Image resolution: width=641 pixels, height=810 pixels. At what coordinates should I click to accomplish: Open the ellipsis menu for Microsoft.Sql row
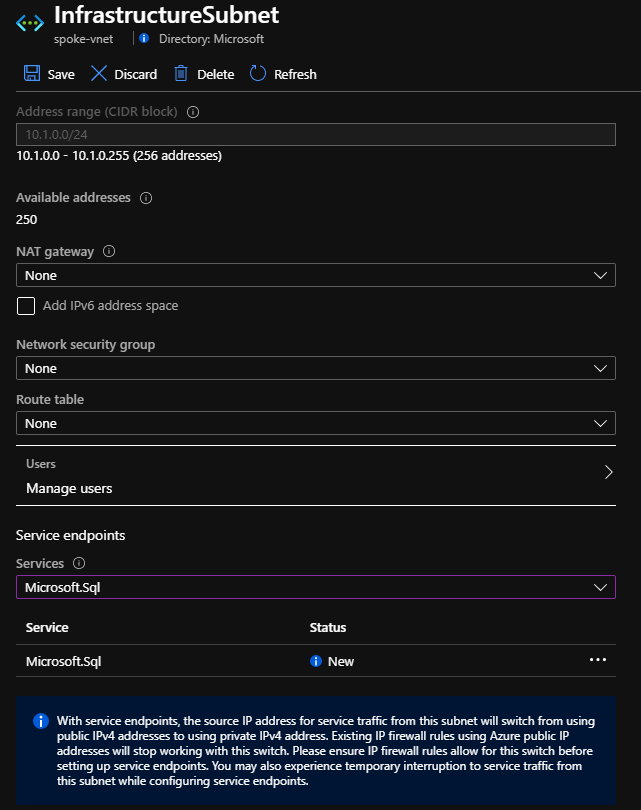(598, 660)
